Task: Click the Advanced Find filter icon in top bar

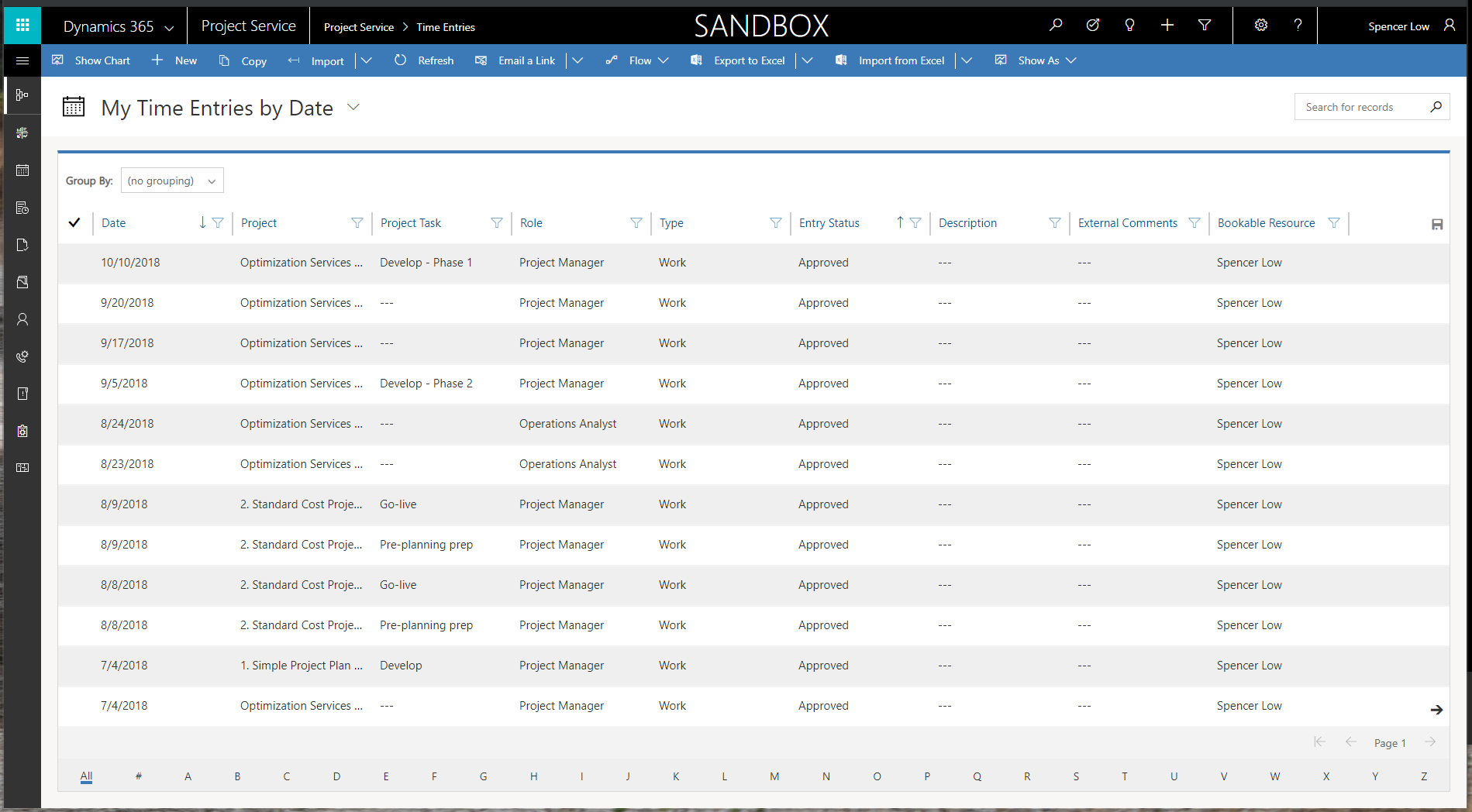Action: 1205,26
